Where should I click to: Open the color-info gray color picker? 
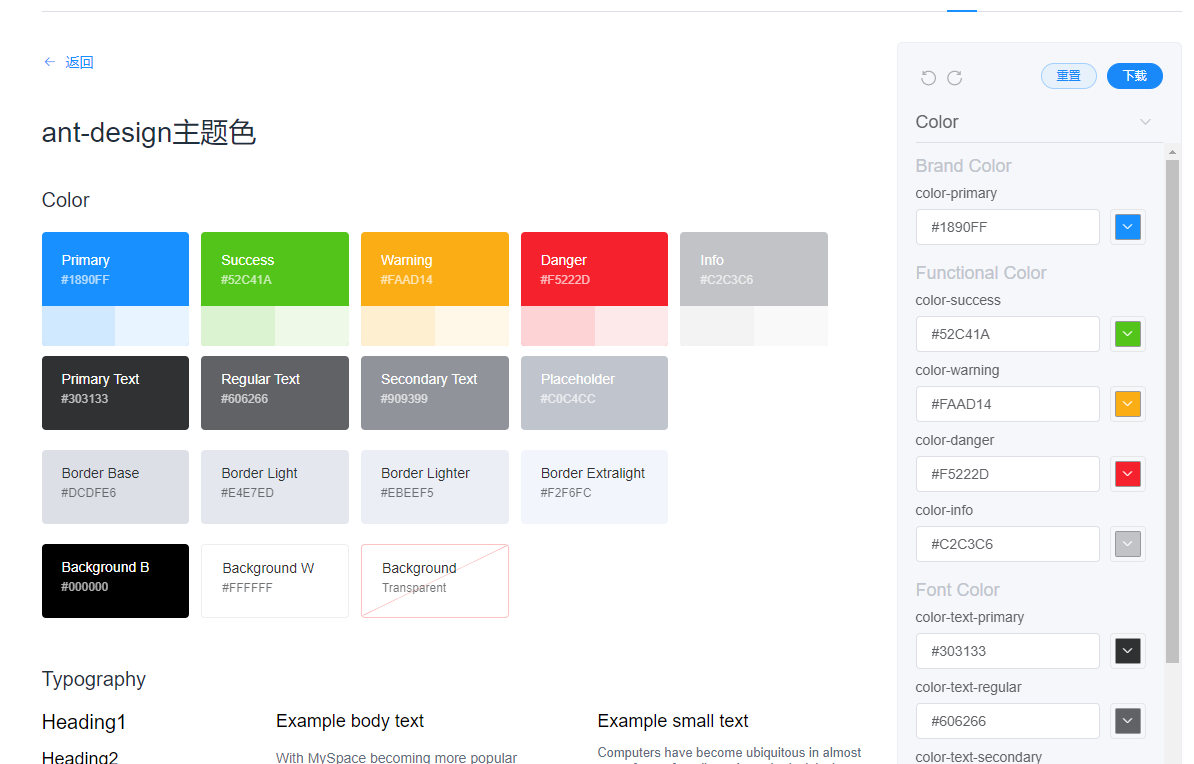click(1128, 544)
